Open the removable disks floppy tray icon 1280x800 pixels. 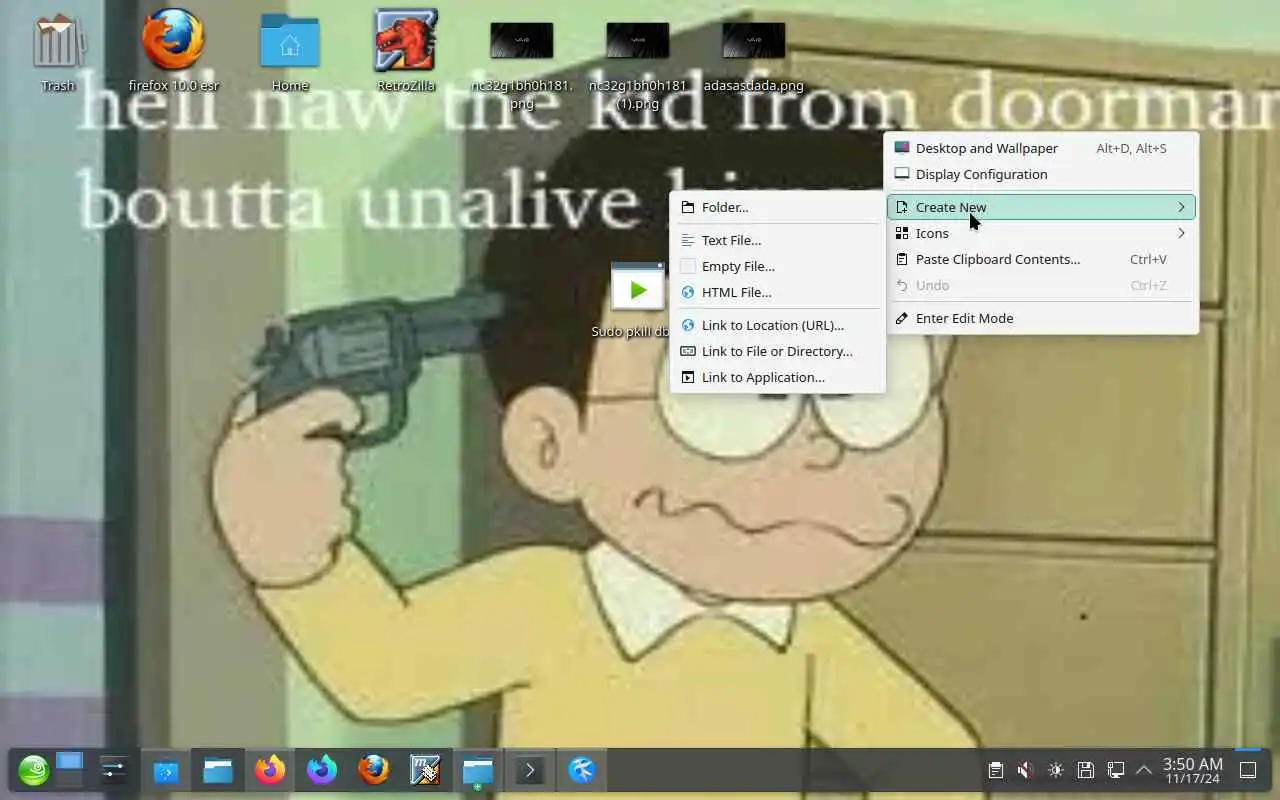point(1085,770)
